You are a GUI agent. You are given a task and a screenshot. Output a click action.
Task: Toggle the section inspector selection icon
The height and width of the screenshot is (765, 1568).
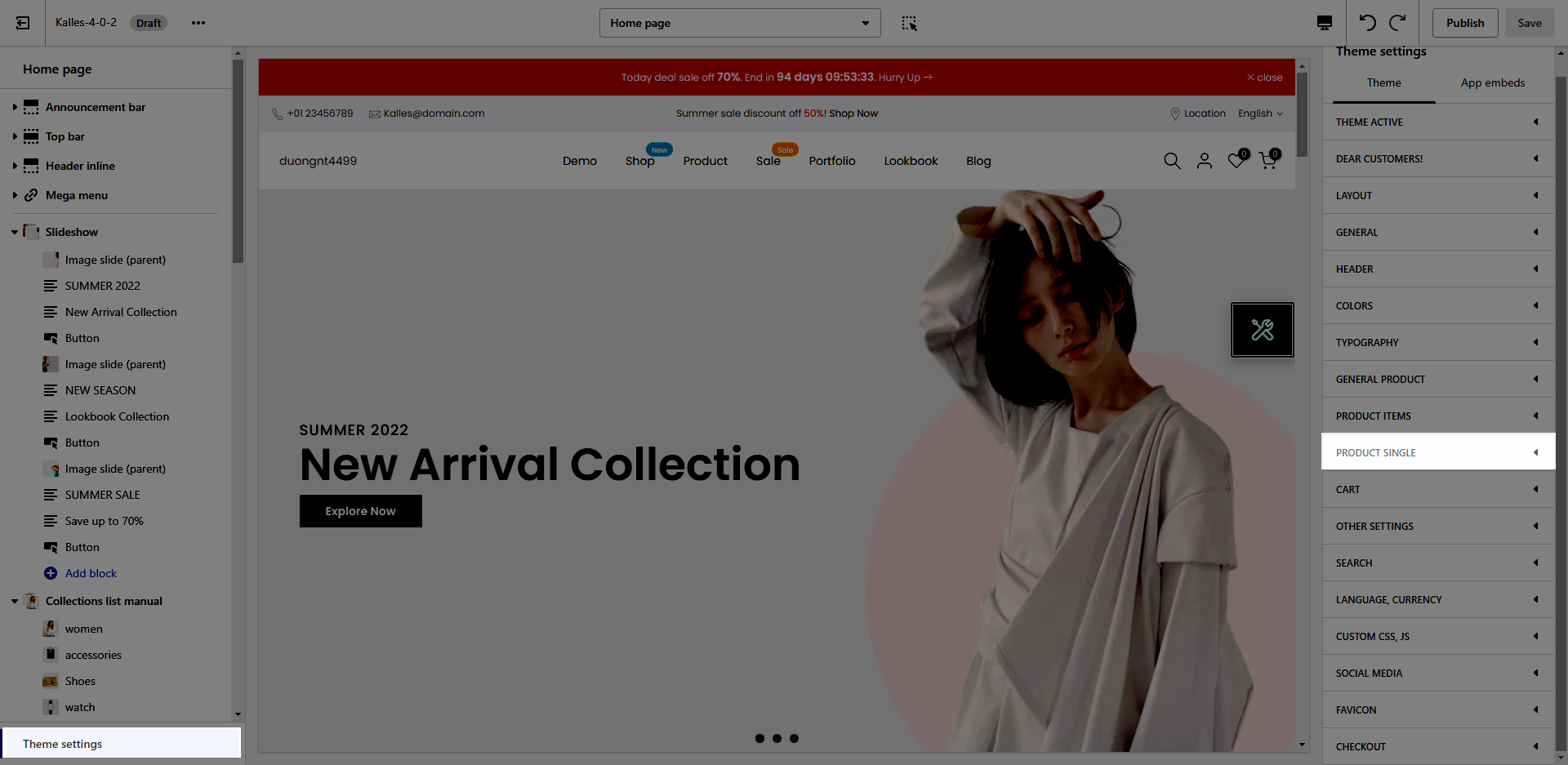(x=909, y=23)
